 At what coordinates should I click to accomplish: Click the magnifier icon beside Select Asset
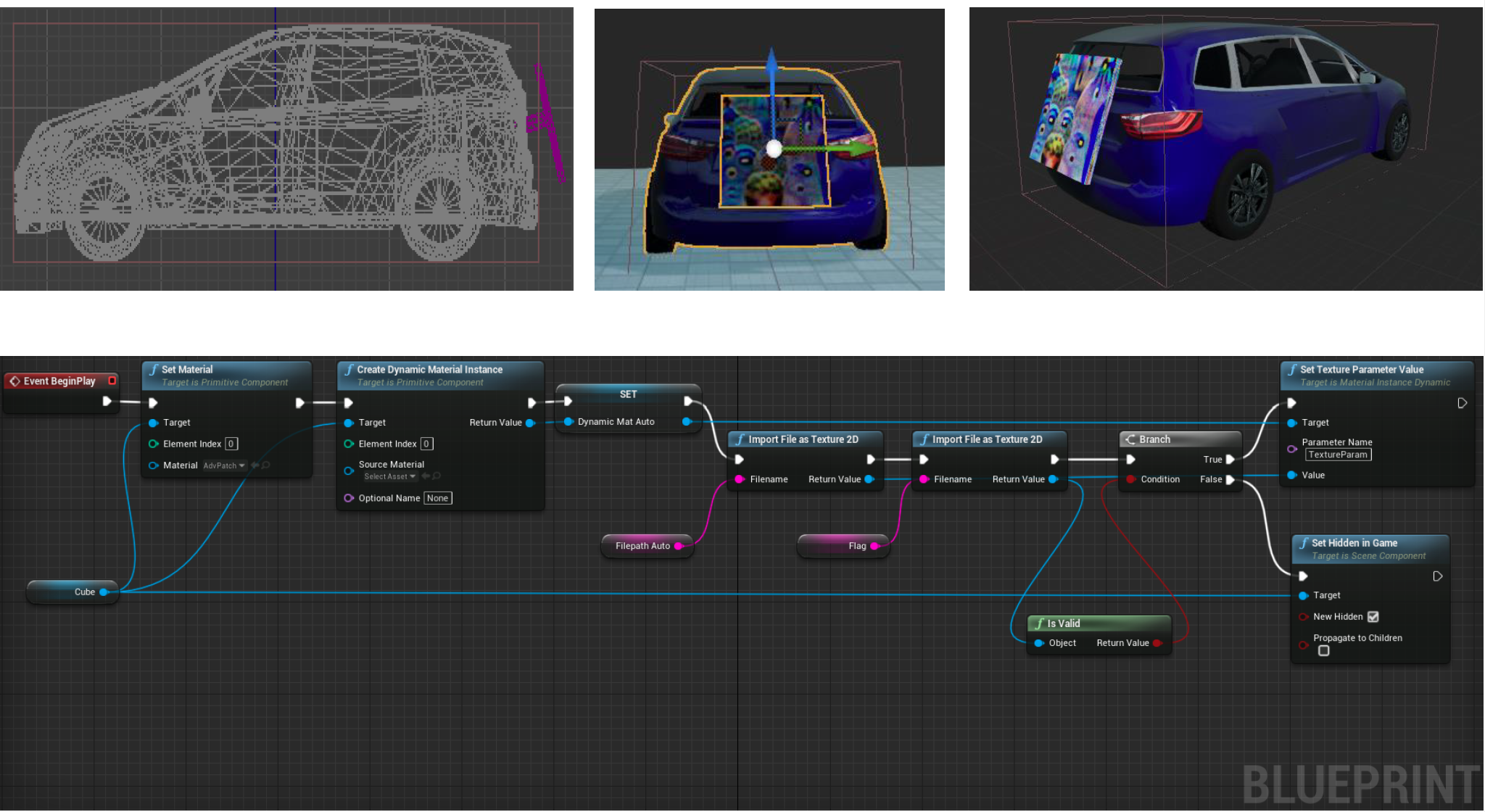(x=437, y=476)
